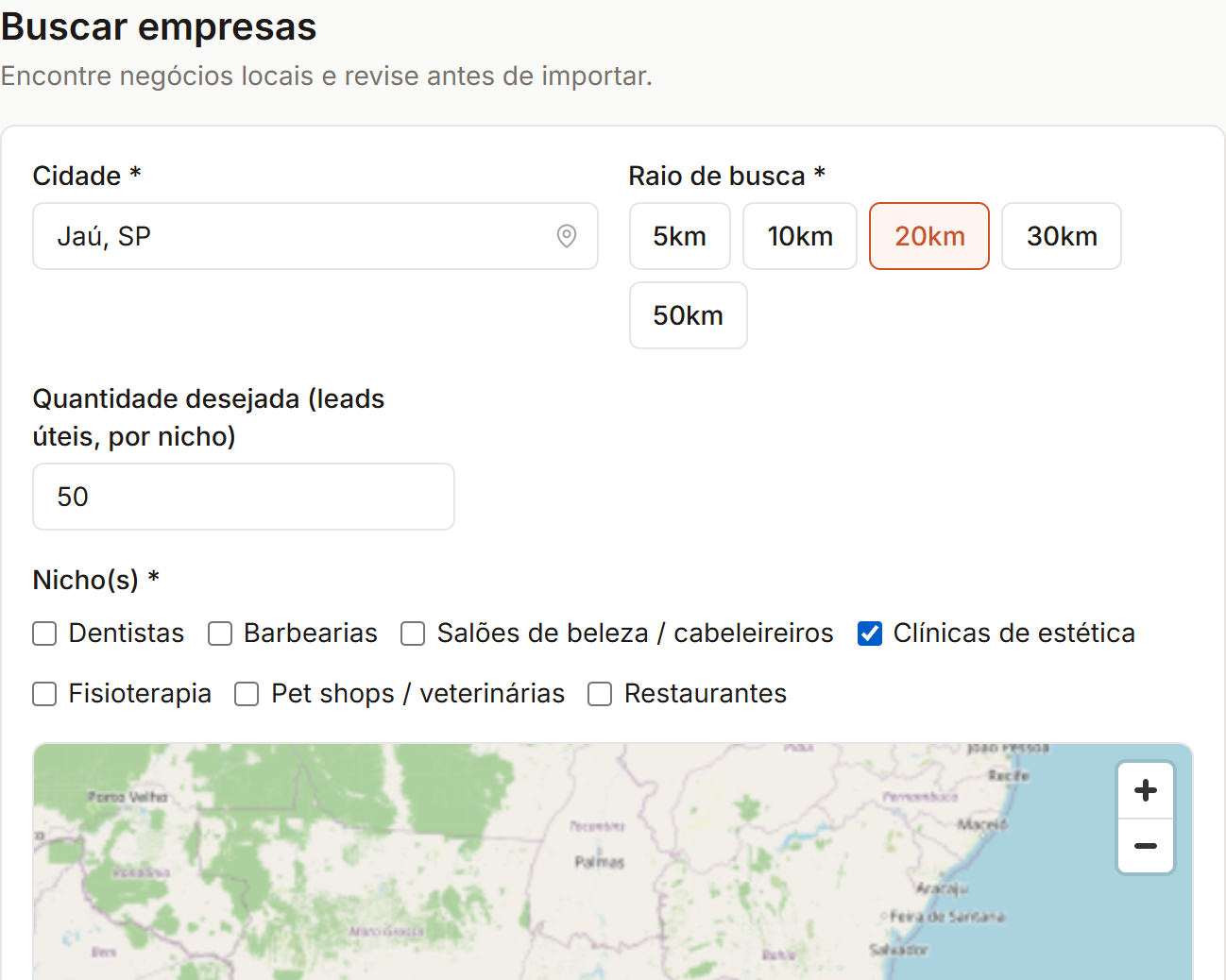Screen dimensions: 1226x980
Task: Uncheck Clínicas de estética checkbox
Action: coord(870,634)
